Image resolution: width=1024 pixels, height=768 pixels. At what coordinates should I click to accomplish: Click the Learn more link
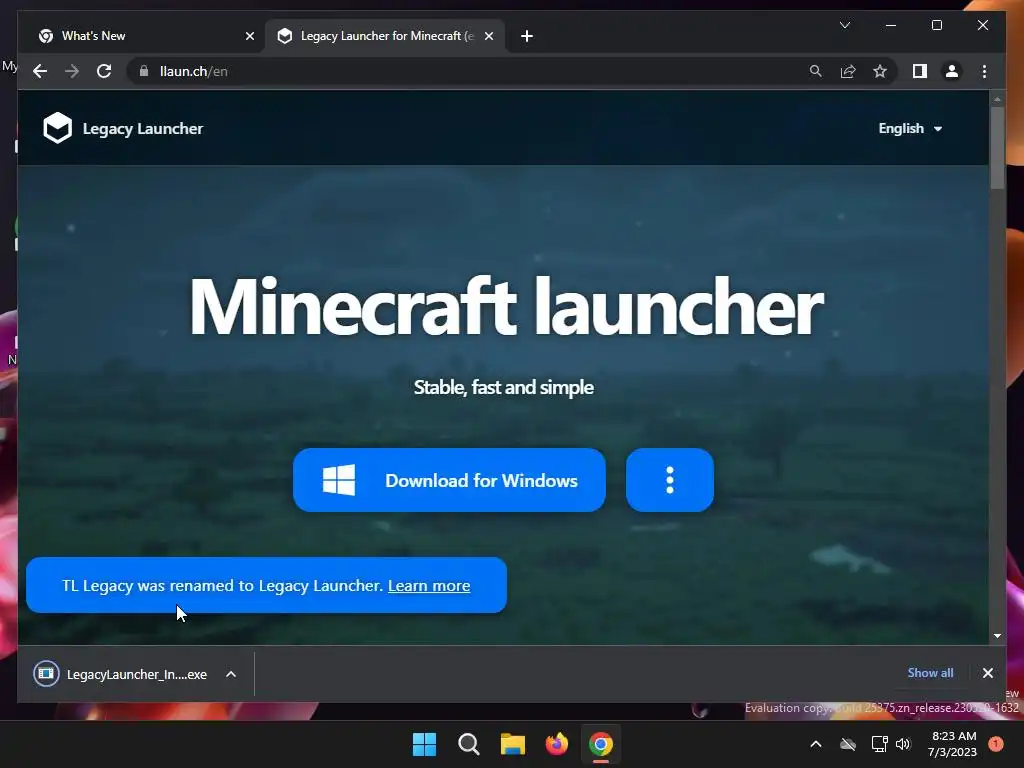click(x=429, y=586)
